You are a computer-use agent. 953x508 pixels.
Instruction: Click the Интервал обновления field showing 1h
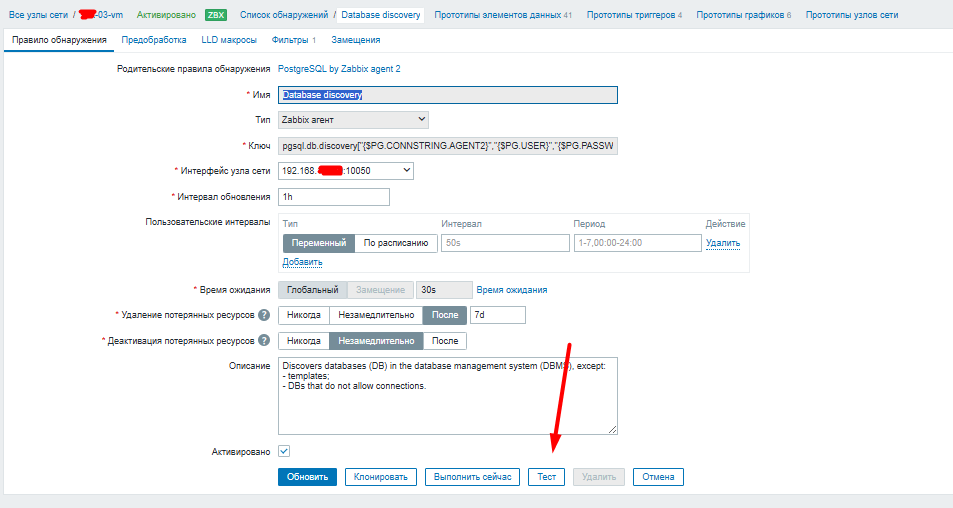[x=334, y=197]
